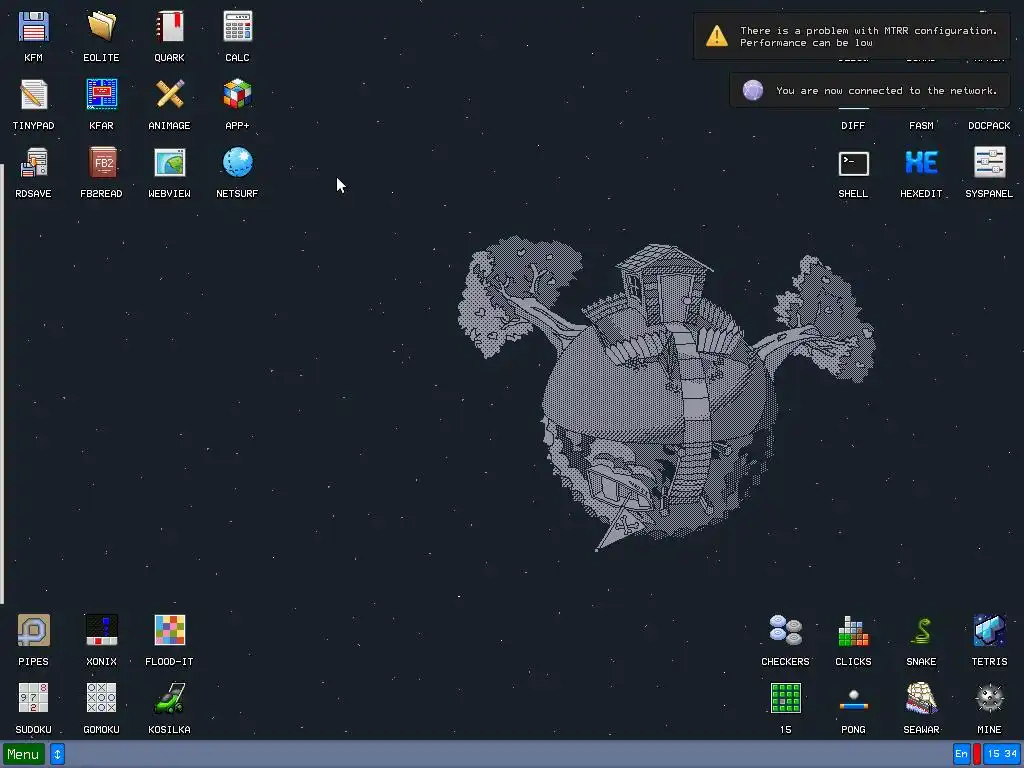The width and height of the screenshot is (1024, 768).
Task: Open the WEBVIEW icon
Action: click(x=169, y=163)
